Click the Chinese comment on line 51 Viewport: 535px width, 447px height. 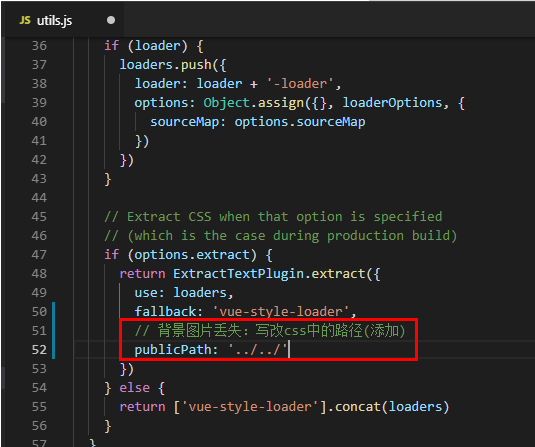pos(270,331)
